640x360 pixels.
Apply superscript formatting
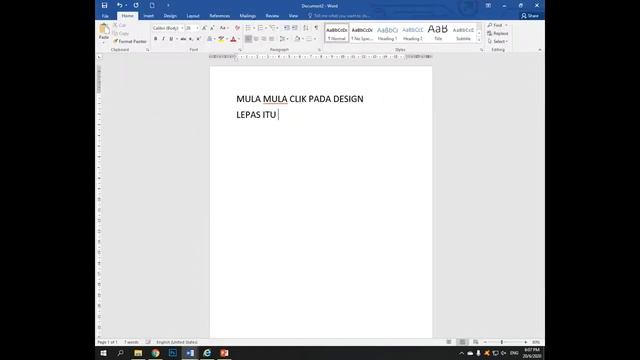[199, 39]
